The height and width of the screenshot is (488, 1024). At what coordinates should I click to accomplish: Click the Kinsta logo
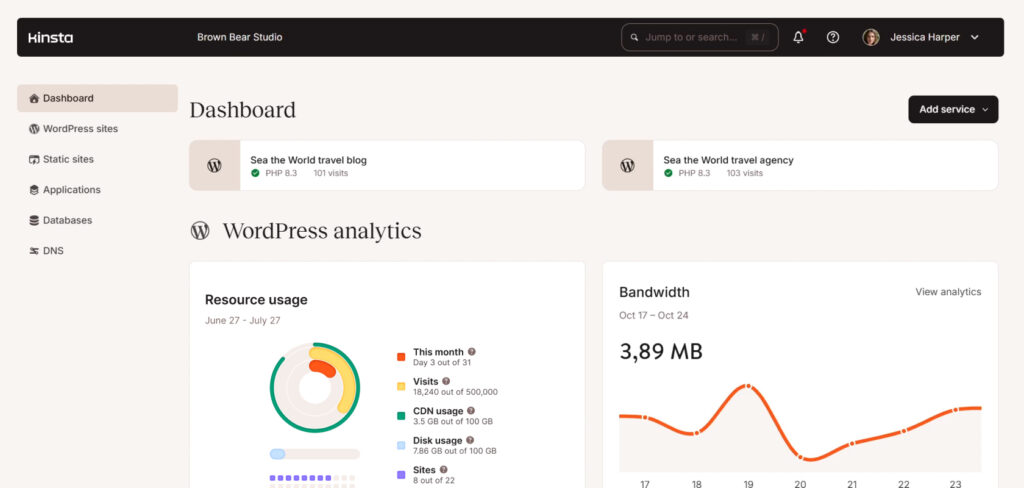pos(50,37)
